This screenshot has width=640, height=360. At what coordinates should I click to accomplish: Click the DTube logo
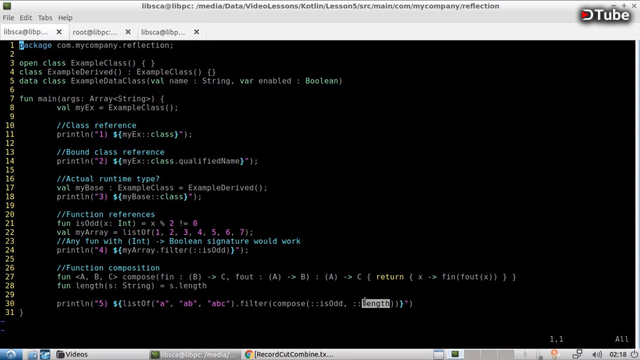click(605, 15)
